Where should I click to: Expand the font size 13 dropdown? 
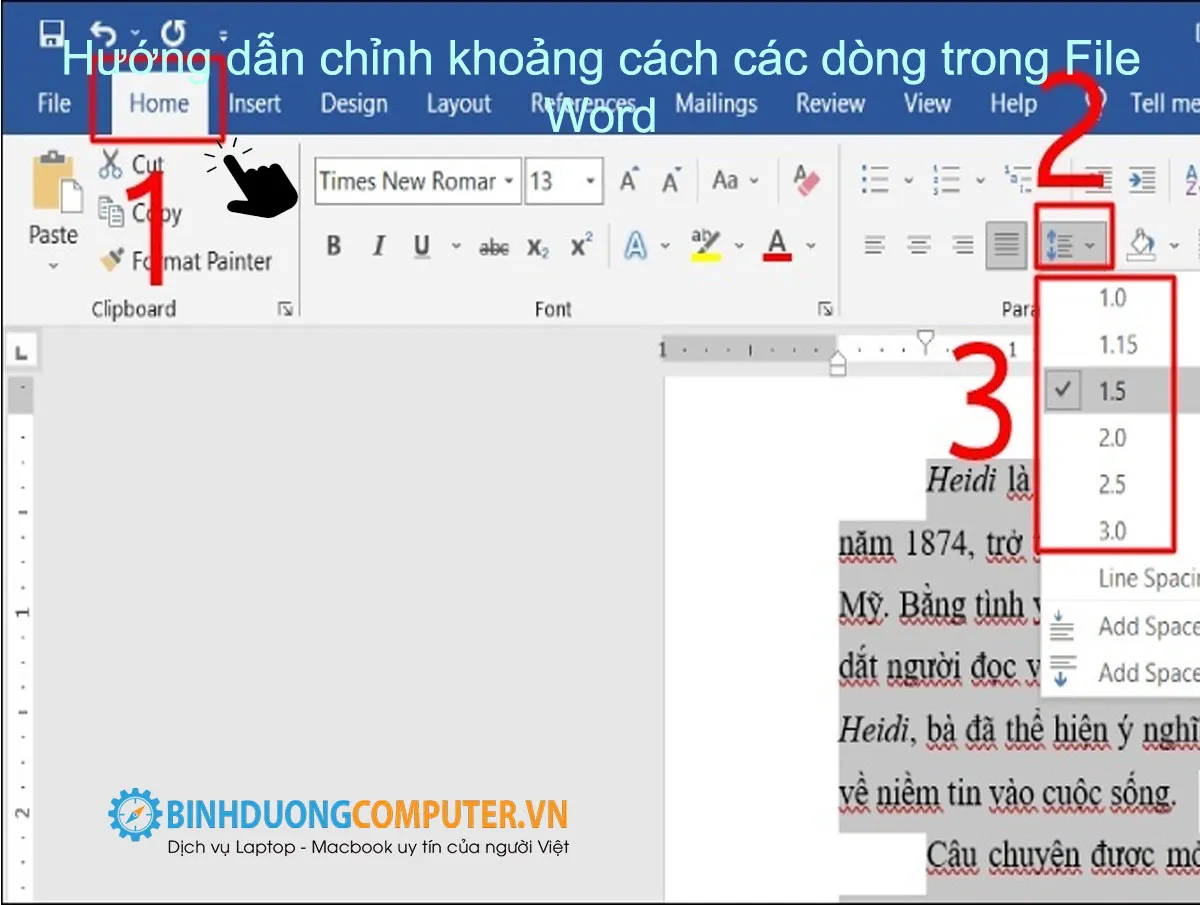click(x=591, y=182)
